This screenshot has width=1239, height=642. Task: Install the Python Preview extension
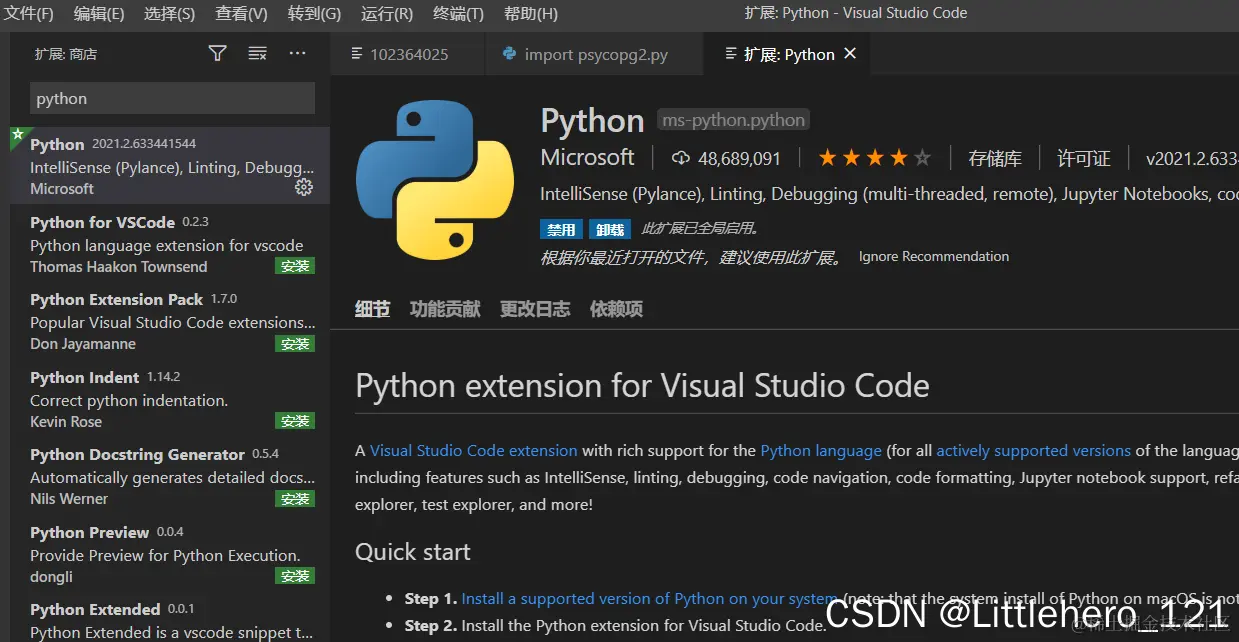coord(295,576)
